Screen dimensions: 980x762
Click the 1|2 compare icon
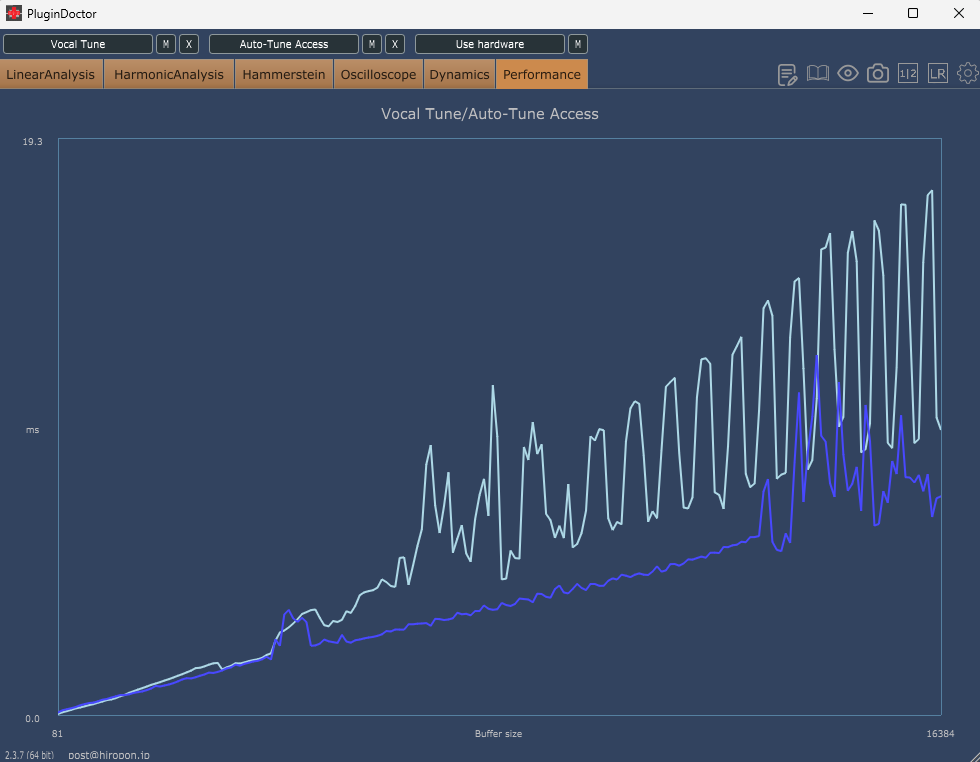click(x=908, y=74)
